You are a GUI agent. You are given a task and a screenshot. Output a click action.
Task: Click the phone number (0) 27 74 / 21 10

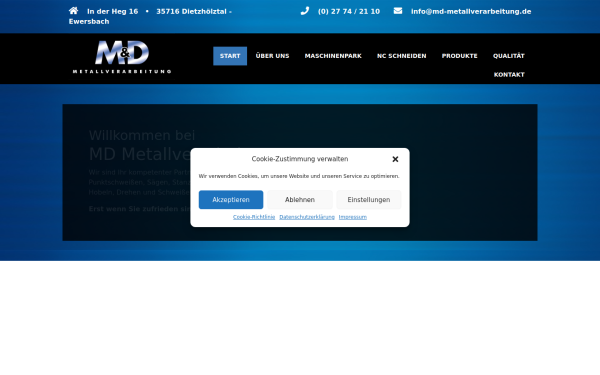click(349, 11)
